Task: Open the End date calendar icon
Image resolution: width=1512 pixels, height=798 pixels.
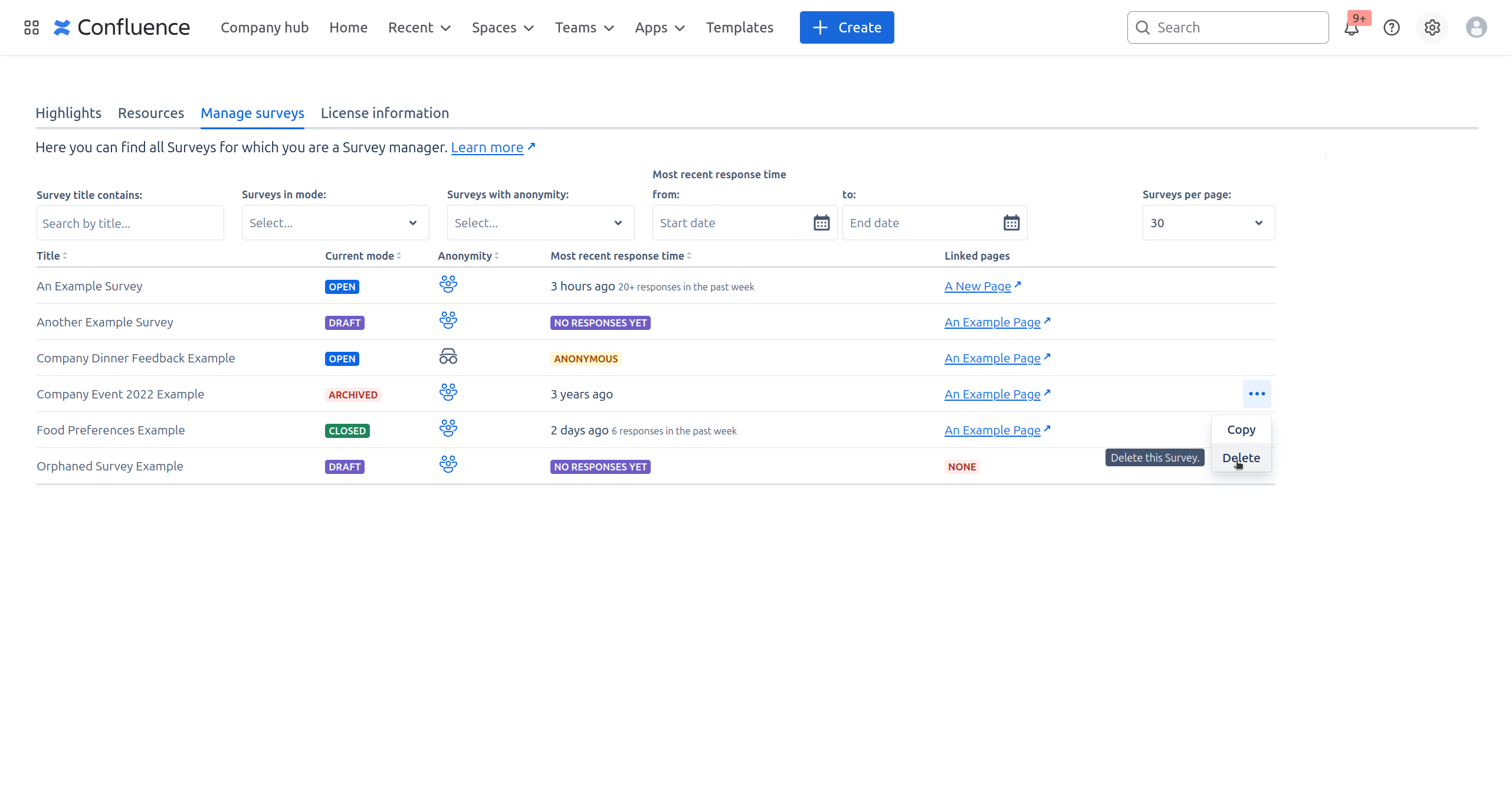Action: 1011,223
